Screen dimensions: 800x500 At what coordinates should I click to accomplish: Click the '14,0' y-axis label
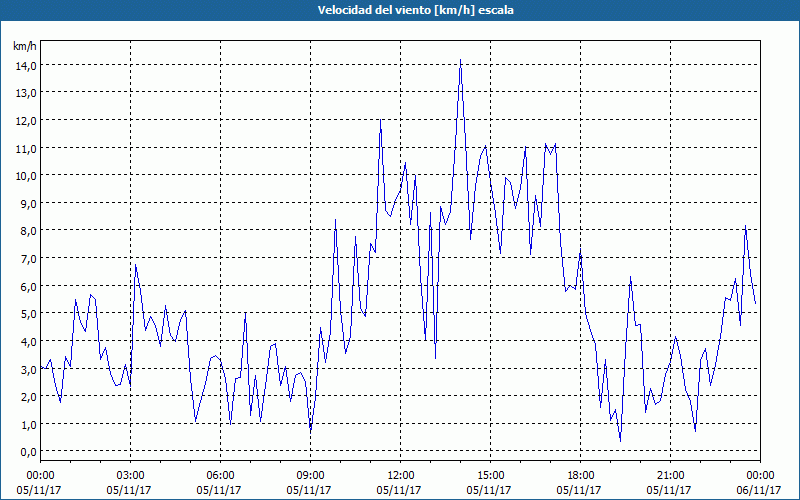[x=27, y=65]
